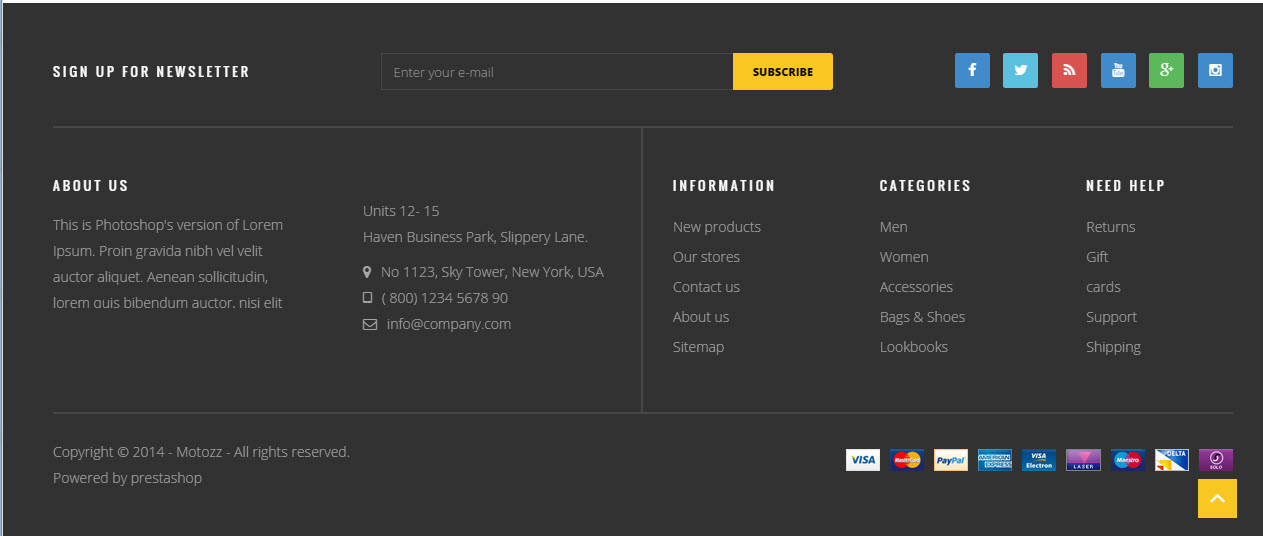Open the Facebook social icon

coord(972,71)
